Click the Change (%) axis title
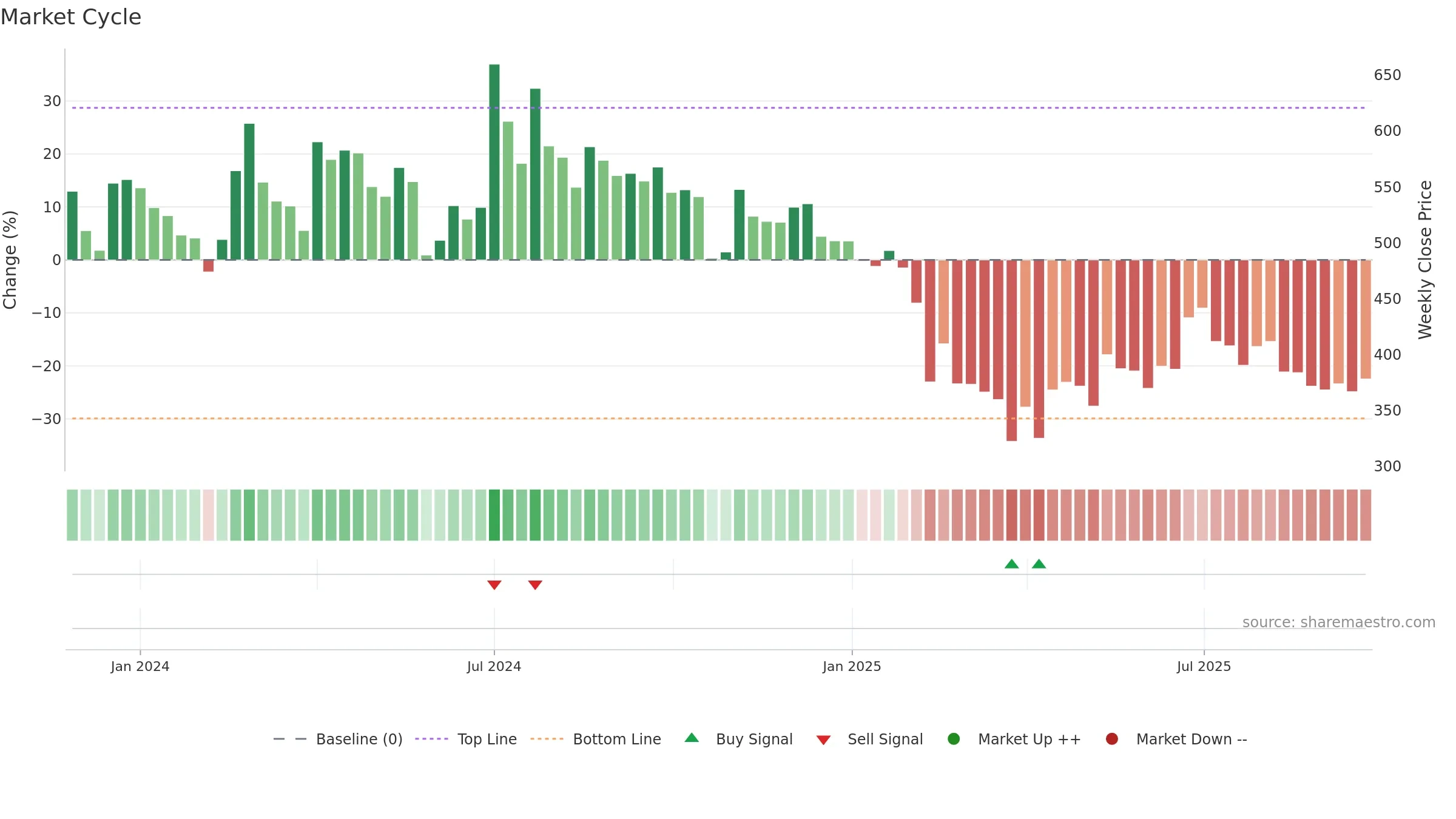 [x=10, y=260]
